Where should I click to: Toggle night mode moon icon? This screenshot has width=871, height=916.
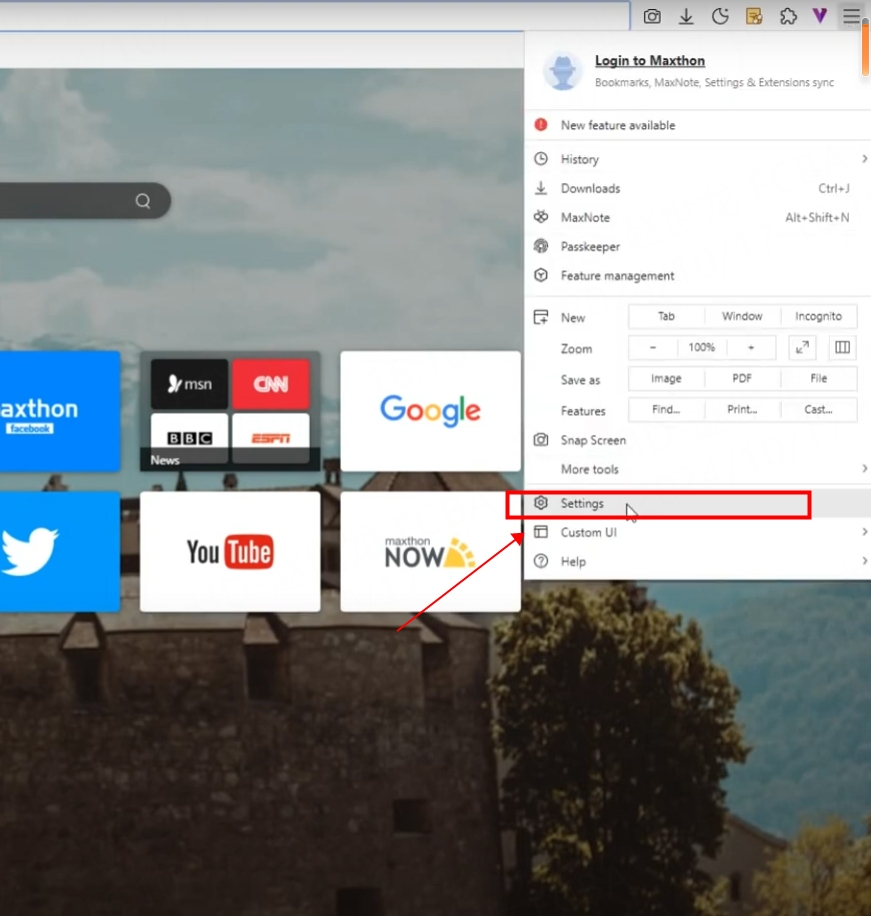(720, 16)
